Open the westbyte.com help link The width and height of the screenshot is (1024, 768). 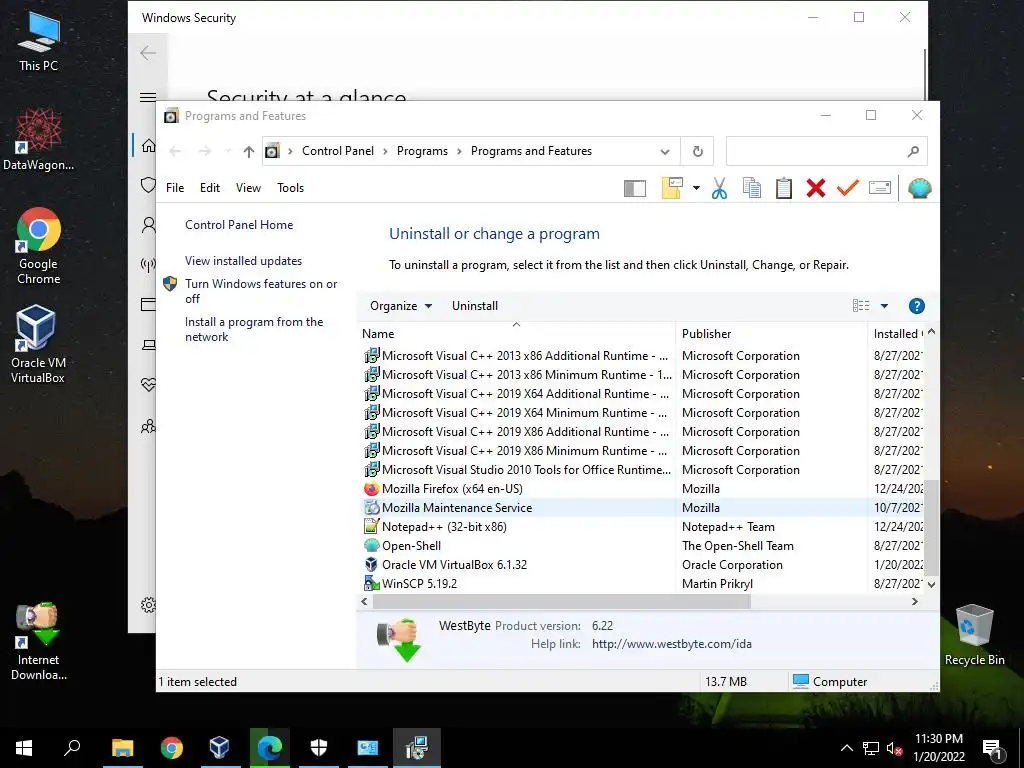coord(672,644)
